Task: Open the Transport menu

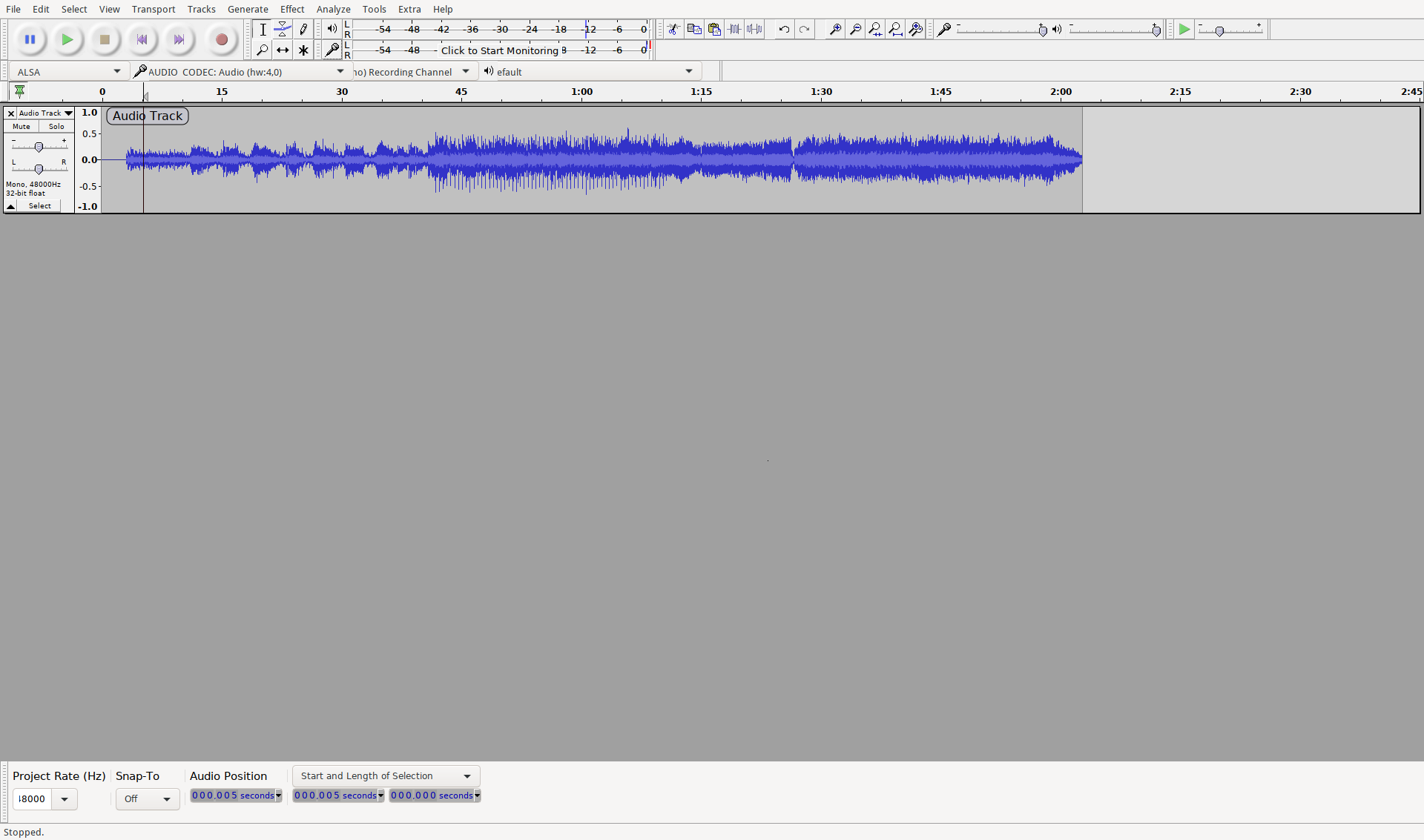Action: coord(154,9)
